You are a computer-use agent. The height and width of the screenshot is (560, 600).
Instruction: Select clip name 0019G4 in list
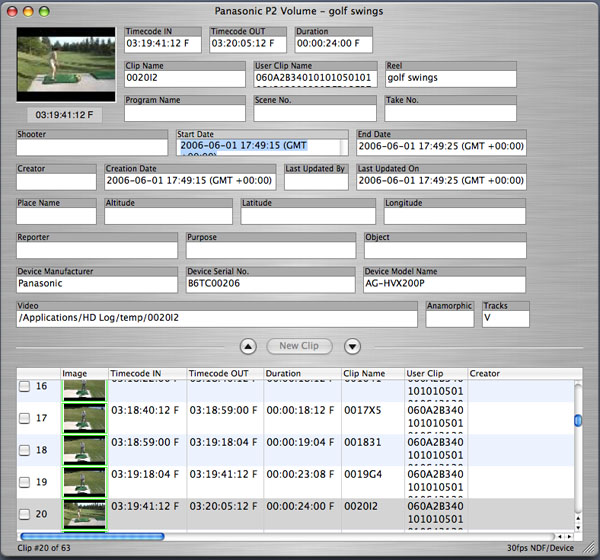[363, 474]
